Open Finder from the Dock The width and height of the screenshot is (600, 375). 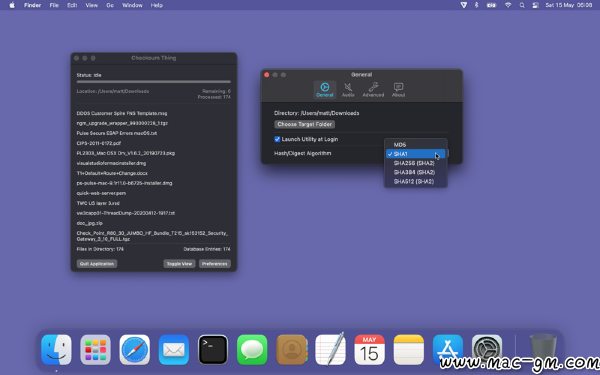click(56, 350)
